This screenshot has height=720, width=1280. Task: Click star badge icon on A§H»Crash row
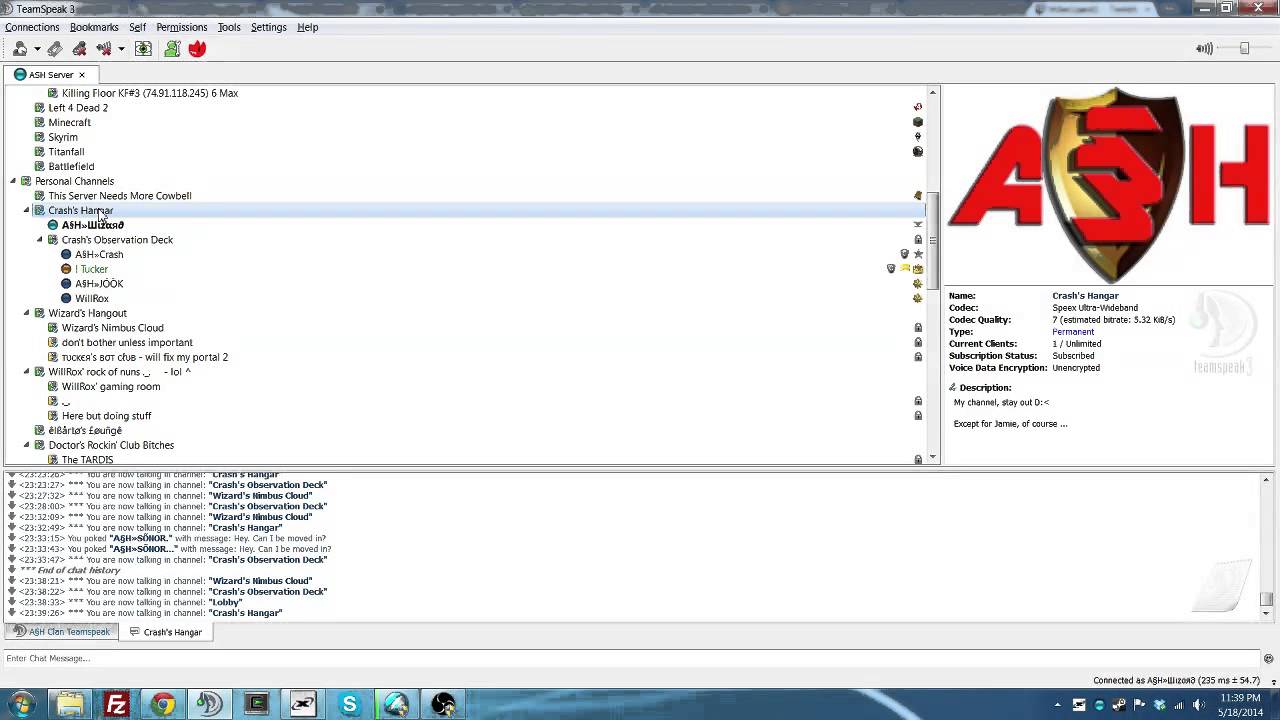tap(918, 254)
